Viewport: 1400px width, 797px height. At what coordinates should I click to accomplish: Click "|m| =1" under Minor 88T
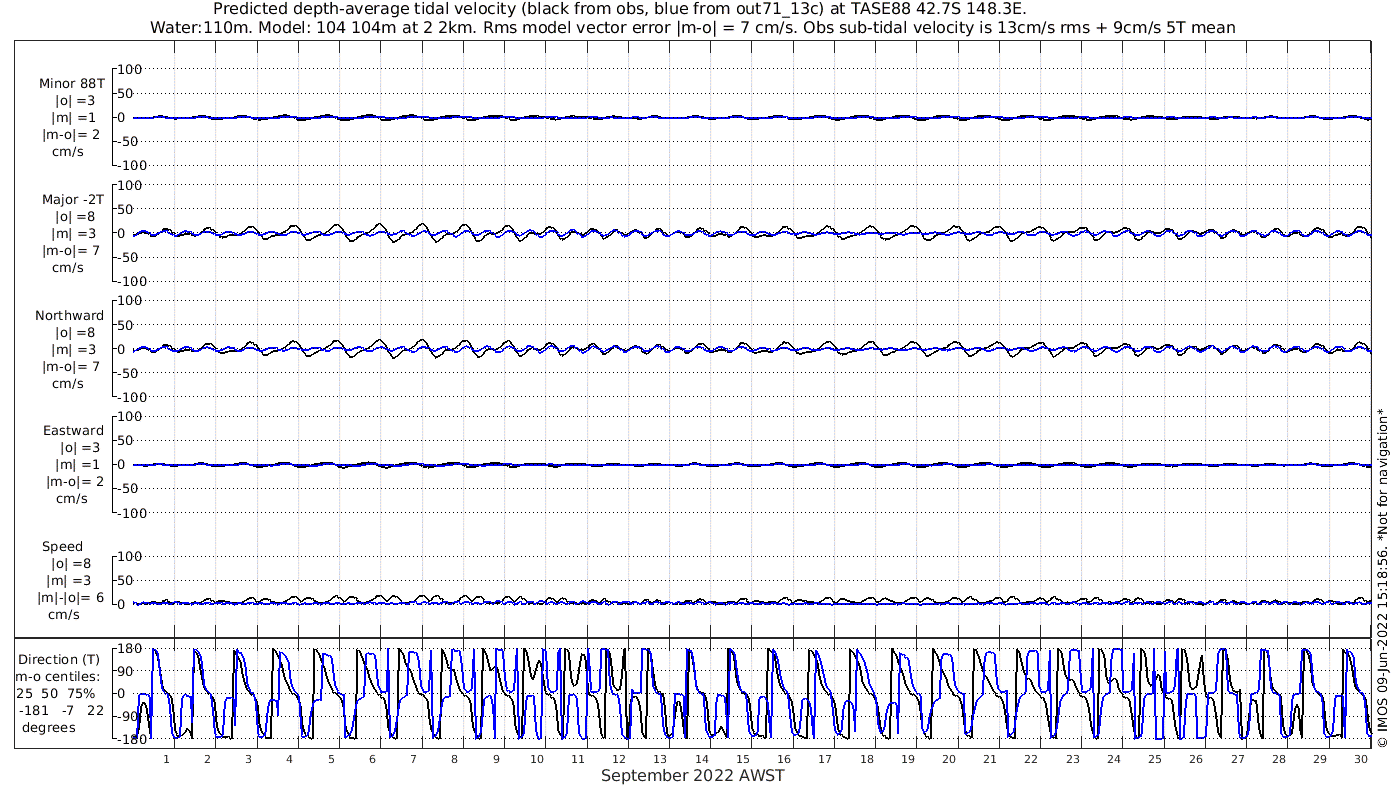75,117
